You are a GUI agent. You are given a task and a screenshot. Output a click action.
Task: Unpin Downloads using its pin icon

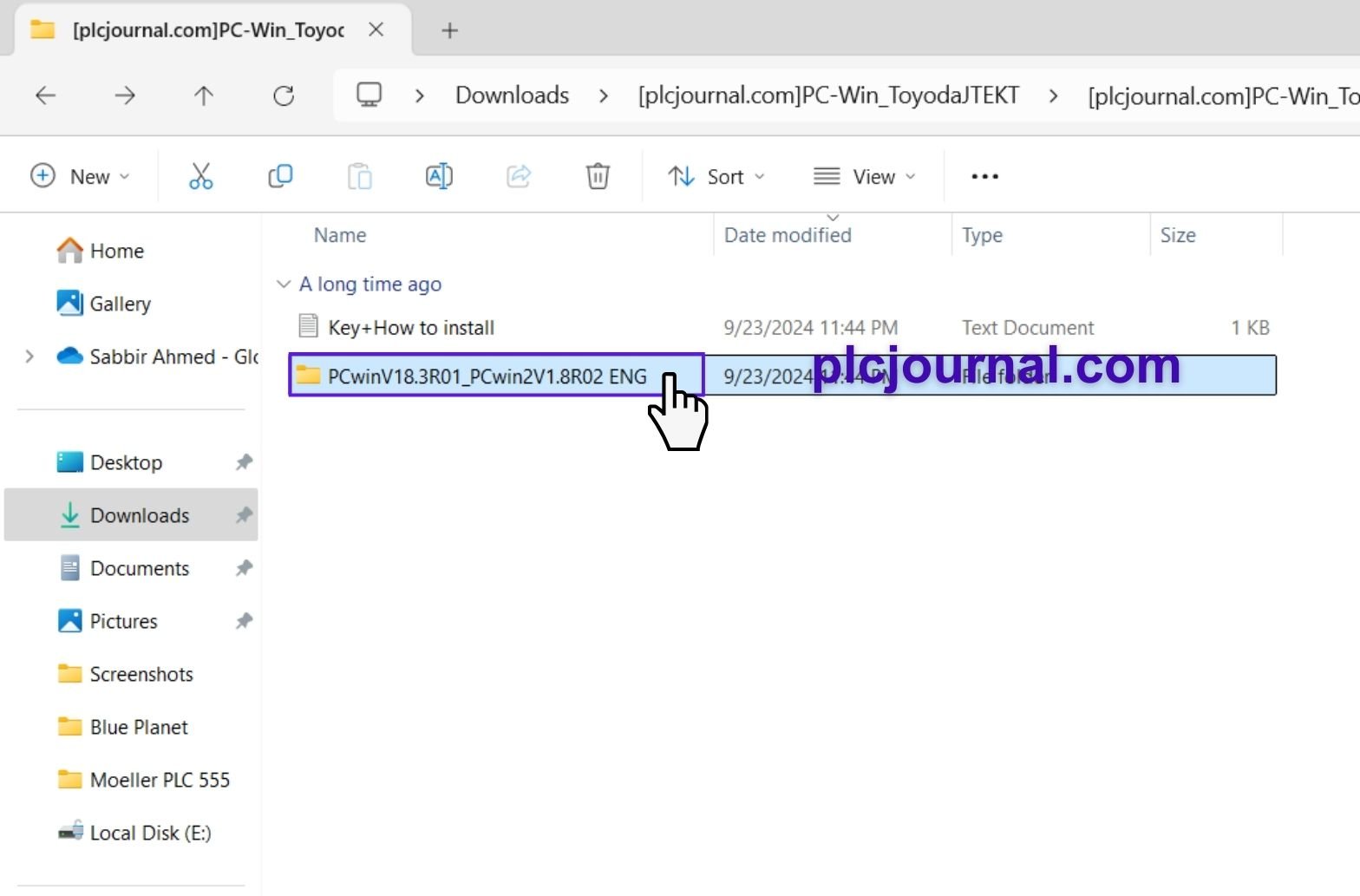244,515
